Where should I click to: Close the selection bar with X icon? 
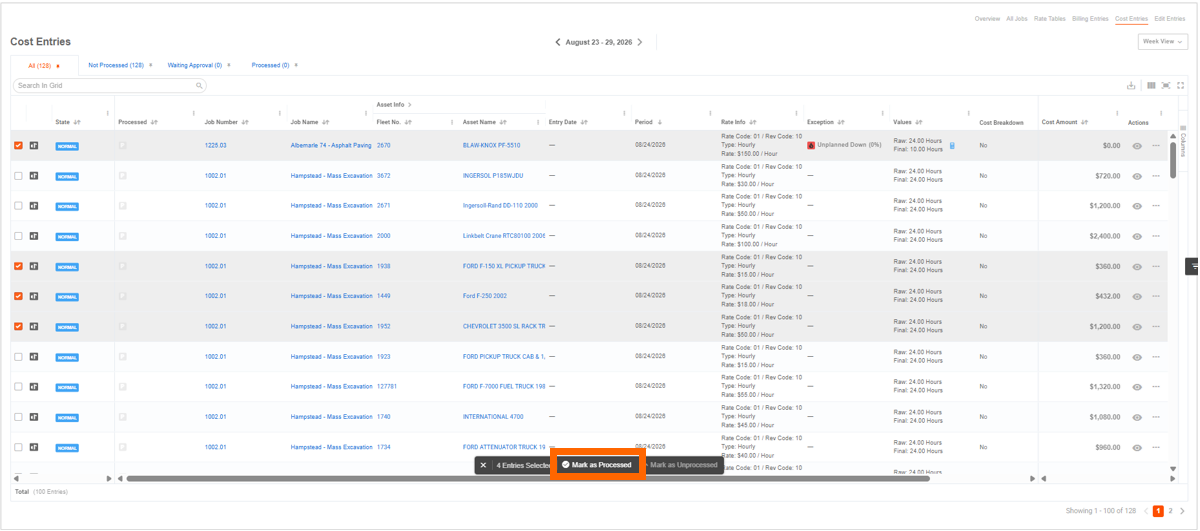483,465
